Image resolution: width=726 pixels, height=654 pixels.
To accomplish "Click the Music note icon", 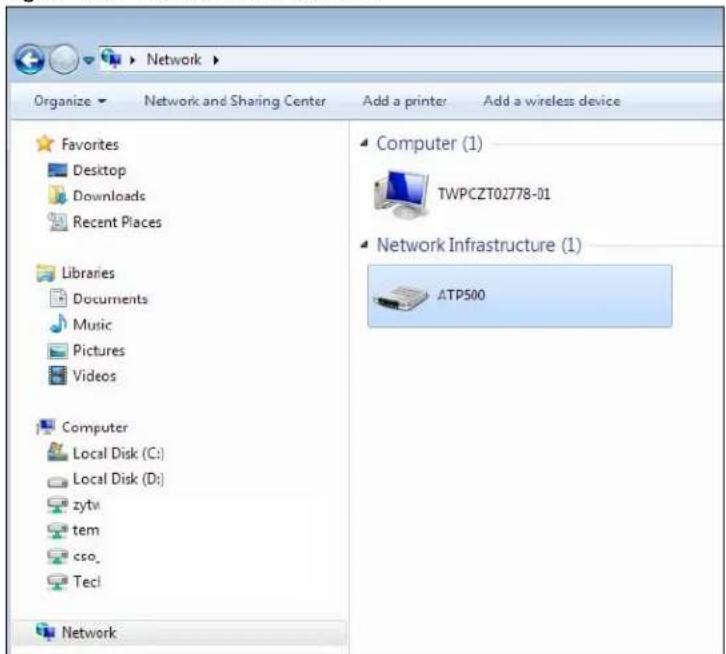I will tap(58, 324).
